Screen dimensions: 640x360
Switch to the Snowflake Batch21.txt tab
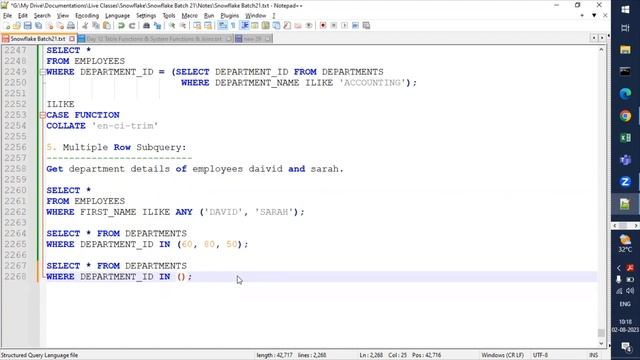37,39
